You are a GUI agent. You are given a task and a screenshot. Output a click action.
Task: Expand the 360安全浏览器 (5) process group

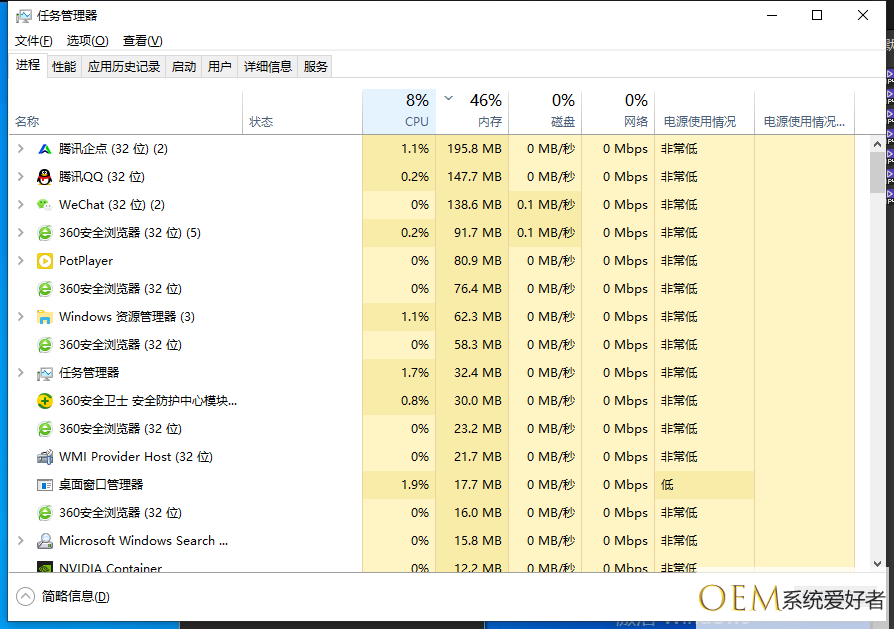coord(21,233)
